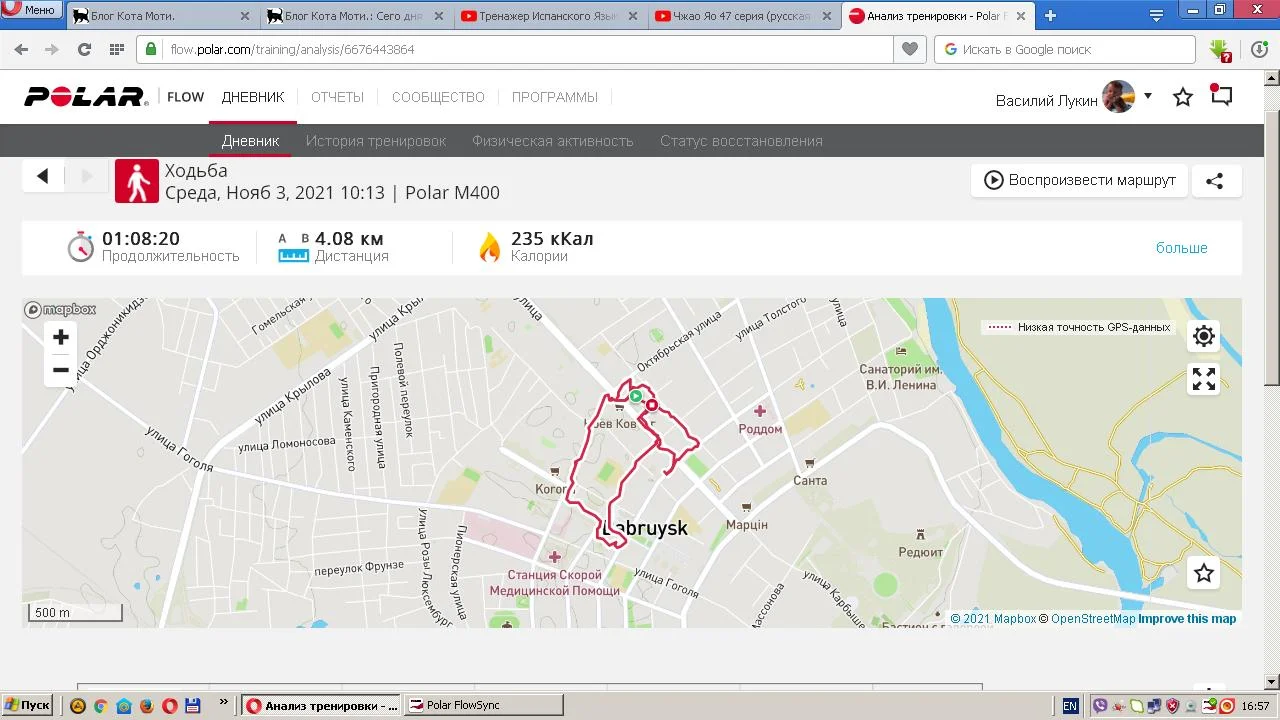Open the favorites star icon
The width and height of the screenshot is (1280, 720).
(1183, 97)
